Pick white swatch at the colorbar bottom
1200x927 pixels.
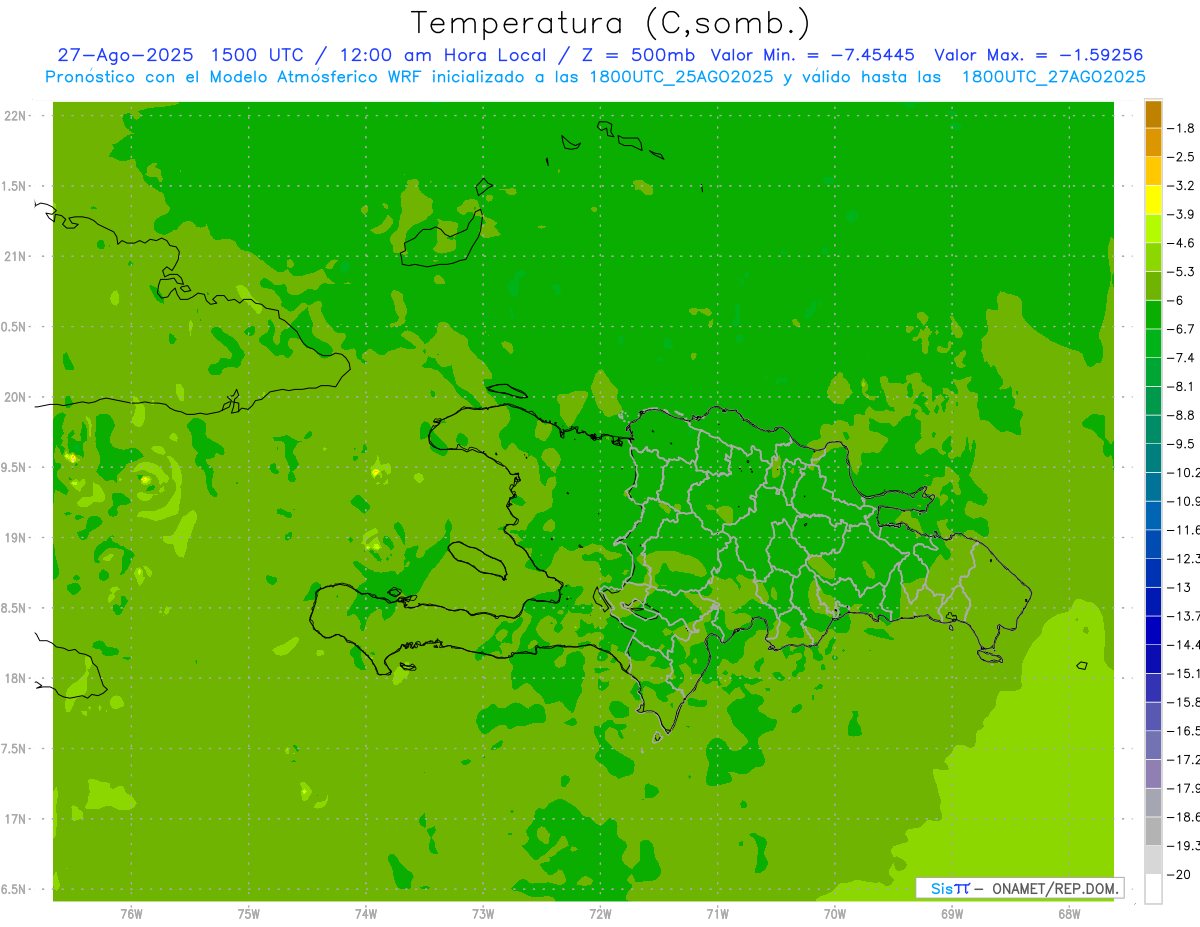coord(1153,889)
